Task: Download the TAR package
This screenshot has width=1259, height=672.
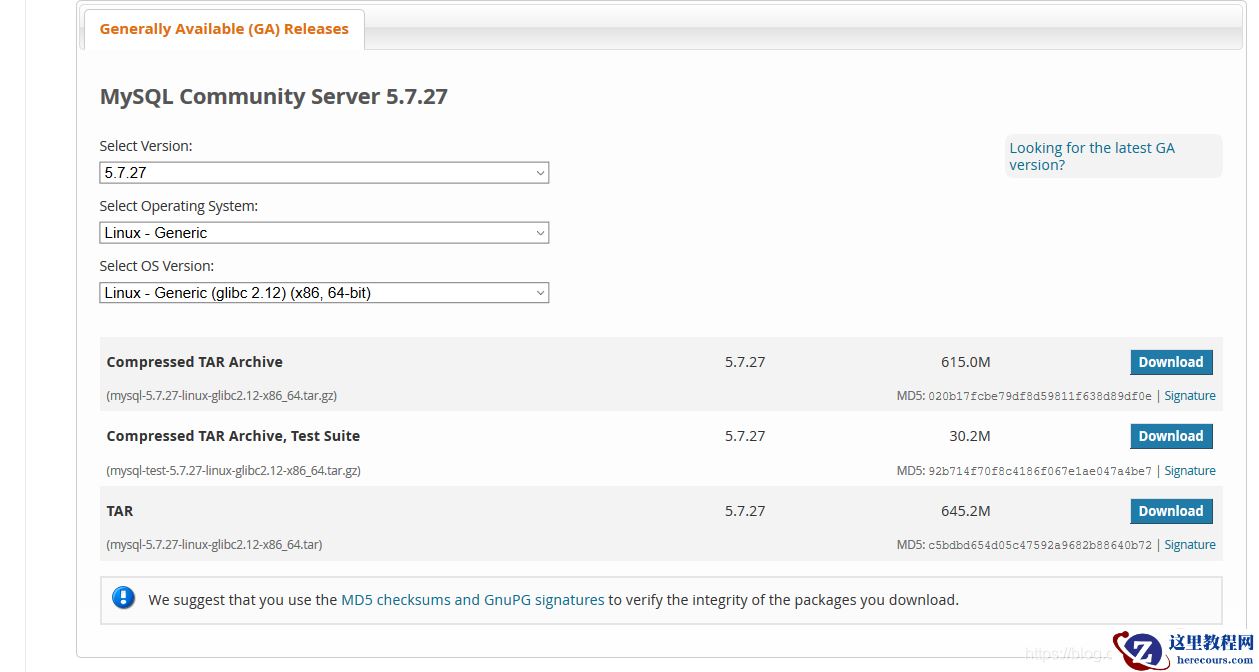Action: 1170,511
